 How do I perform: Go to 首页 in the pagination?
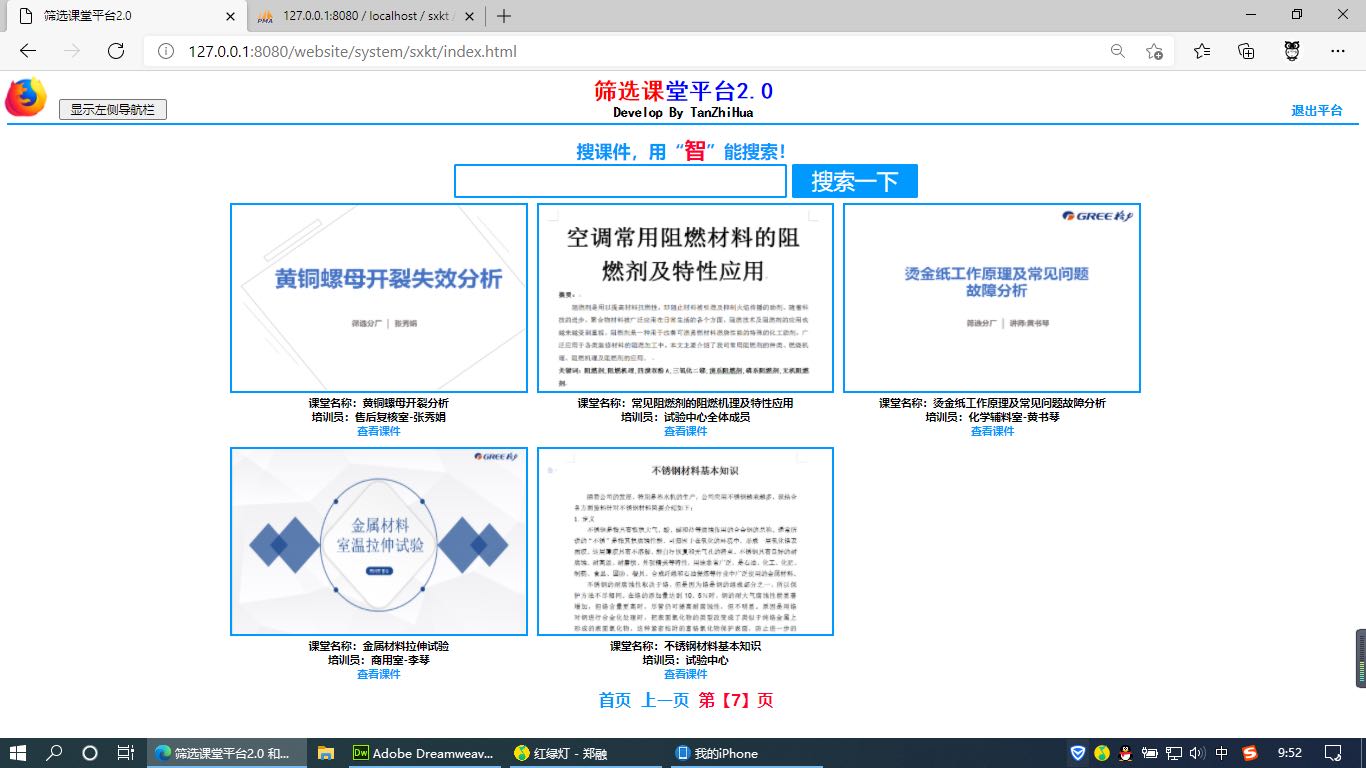coord(615,700)
